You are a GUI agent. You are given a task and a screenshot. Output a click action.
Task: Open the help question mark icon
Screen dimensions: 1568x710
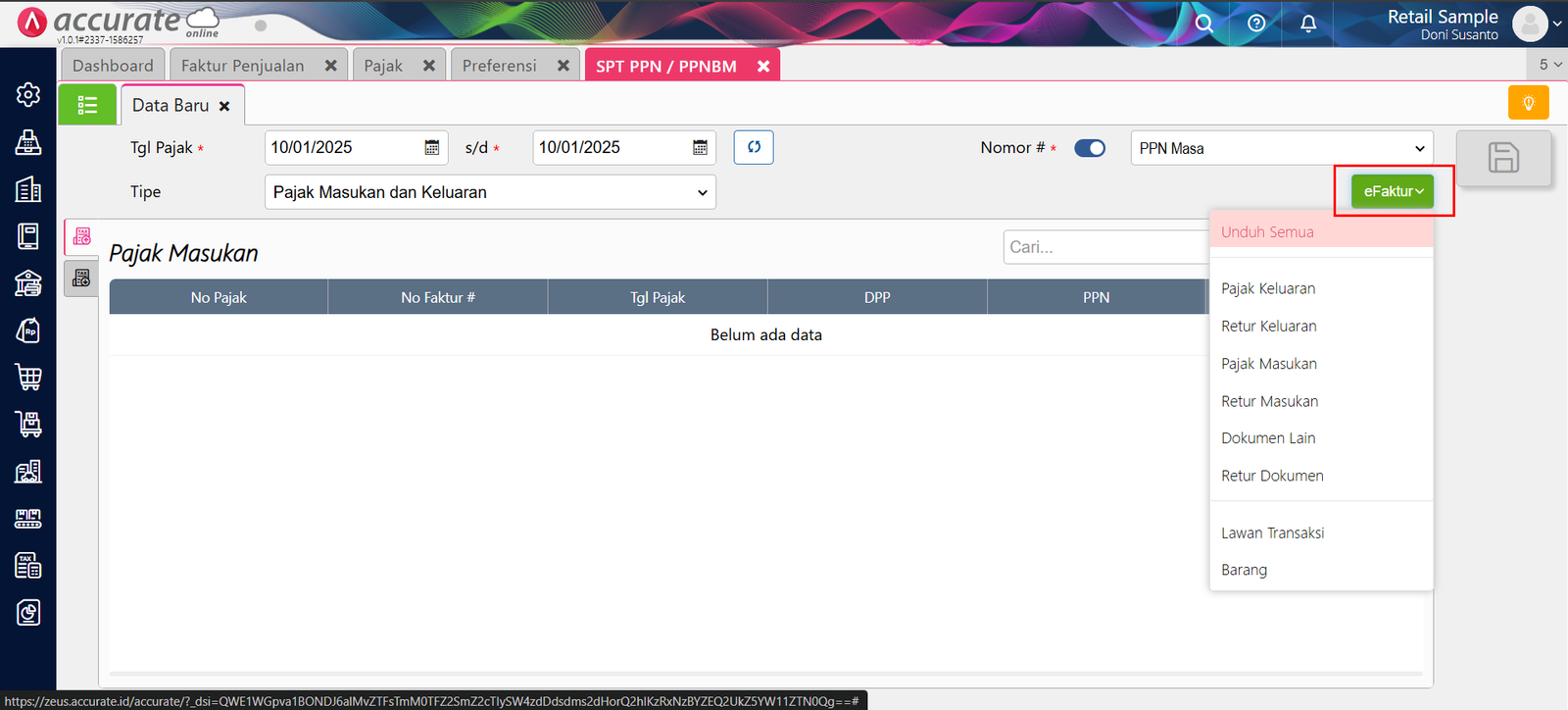click(1256, 24)
